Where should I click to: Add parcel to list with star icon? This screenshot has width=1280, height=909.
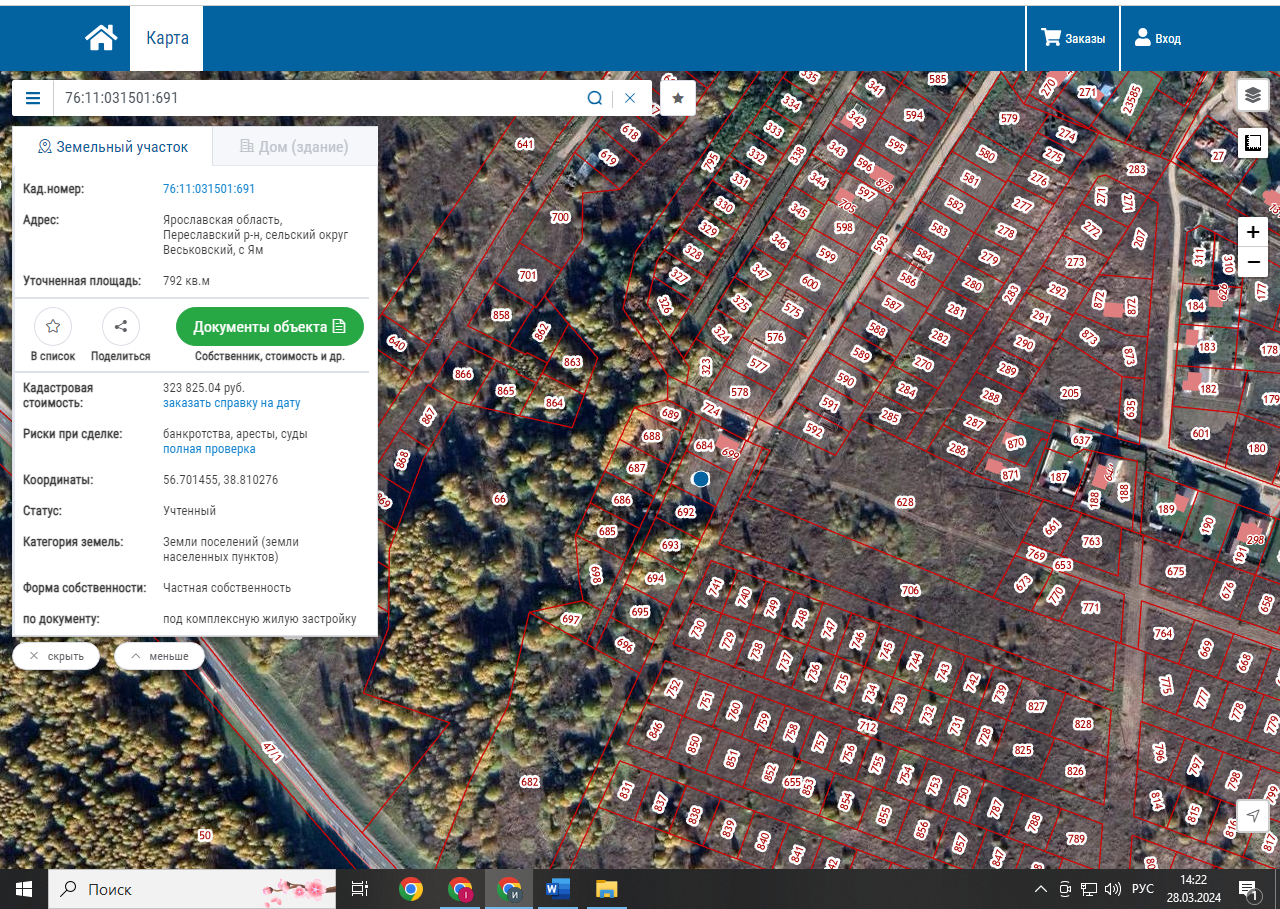tap(53, 326)
